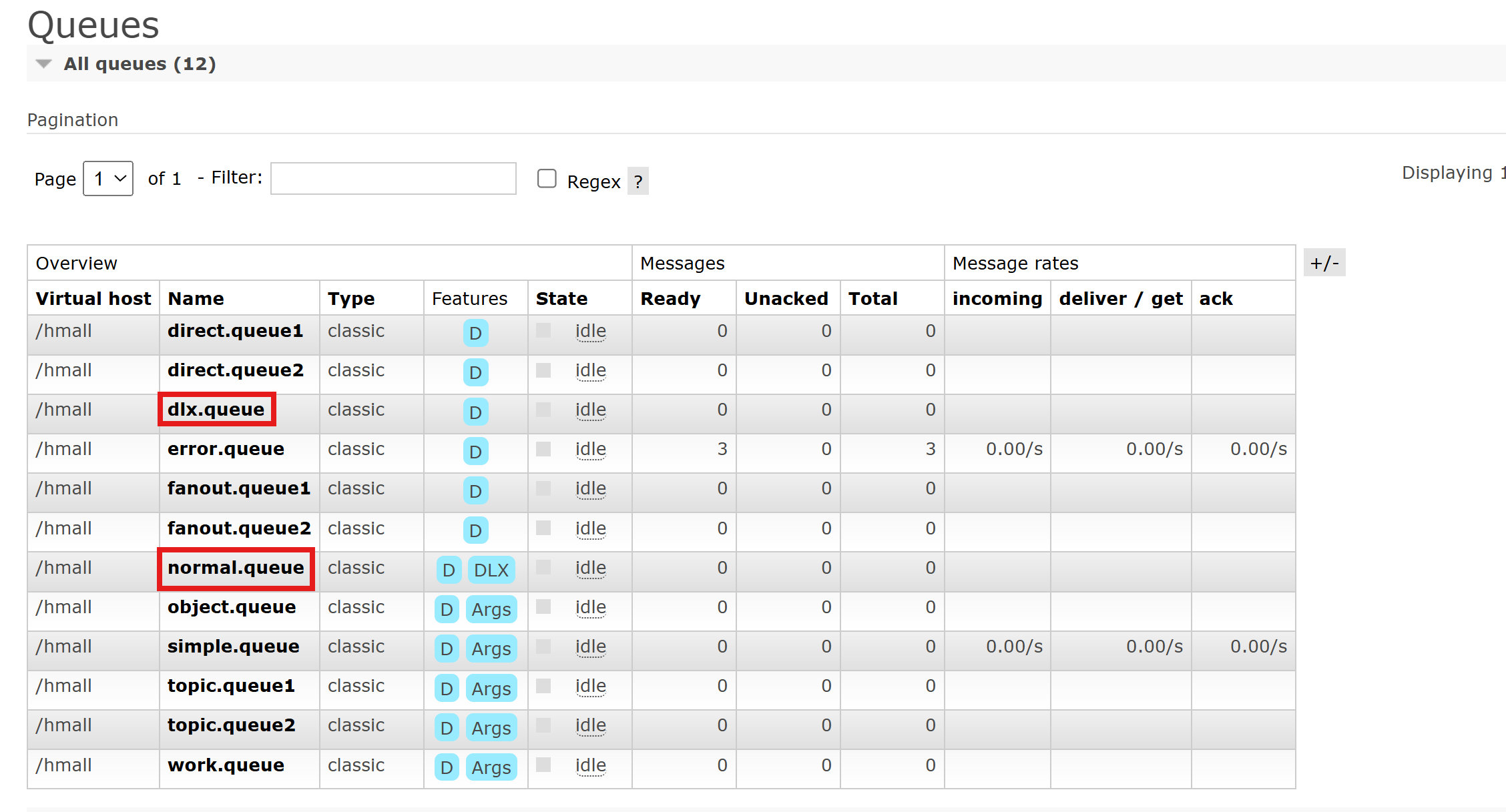This screenshot has width=1506, height=812.
Task: Sort by Ready column header
Action: coord(670,299)
